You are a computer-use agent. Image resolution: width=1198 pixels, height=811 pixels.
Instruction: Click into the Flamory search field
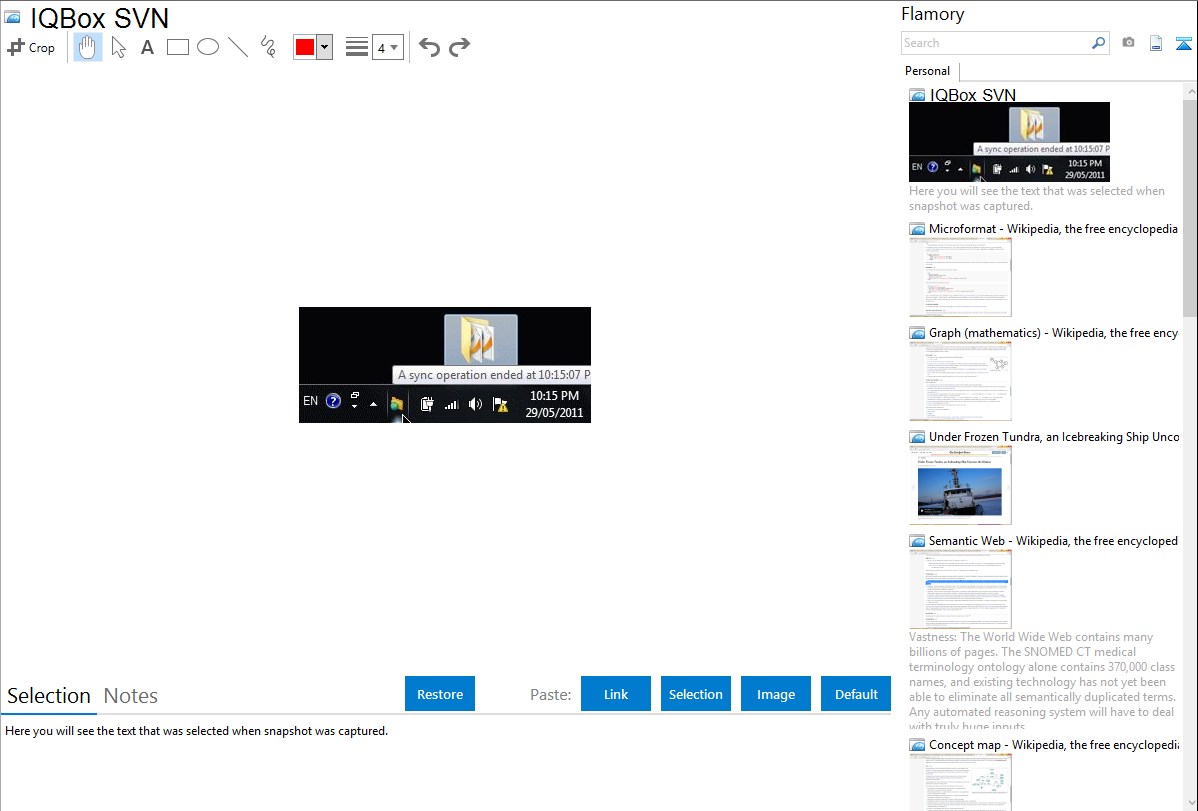coord(996,43)
